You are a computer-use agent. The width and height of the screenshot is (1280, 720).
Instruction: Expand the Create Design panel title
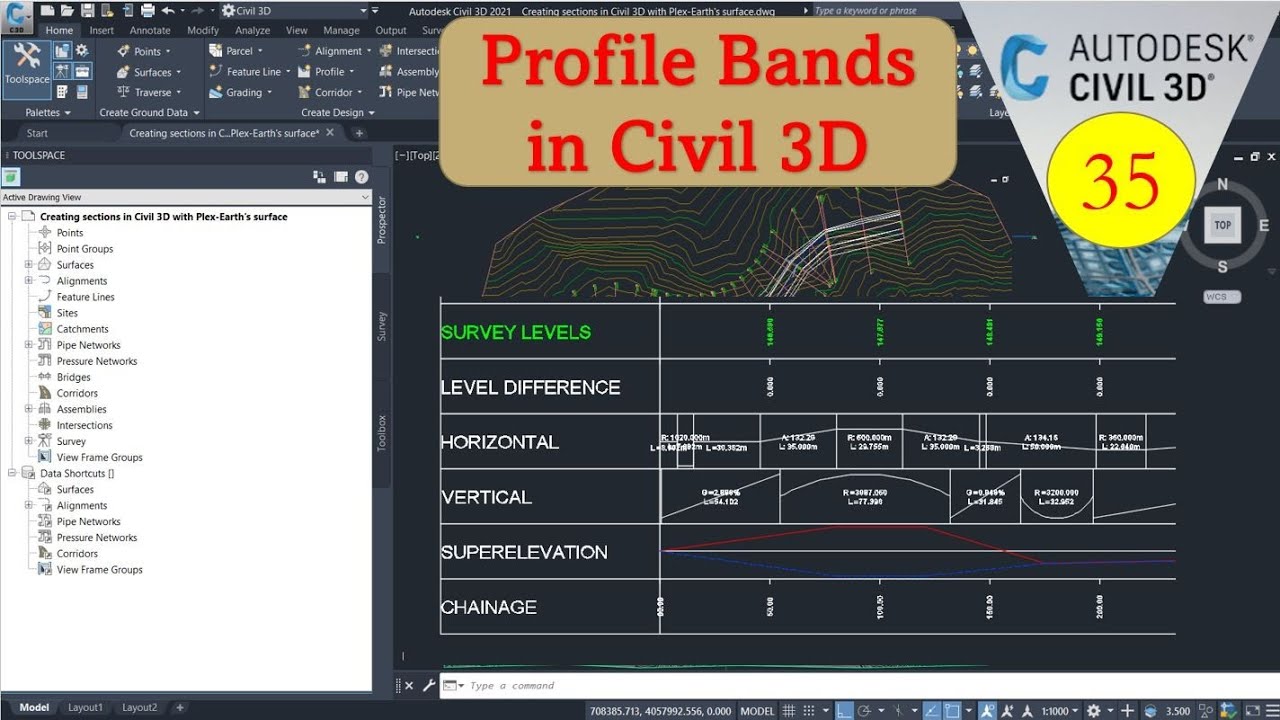point(338,113)
